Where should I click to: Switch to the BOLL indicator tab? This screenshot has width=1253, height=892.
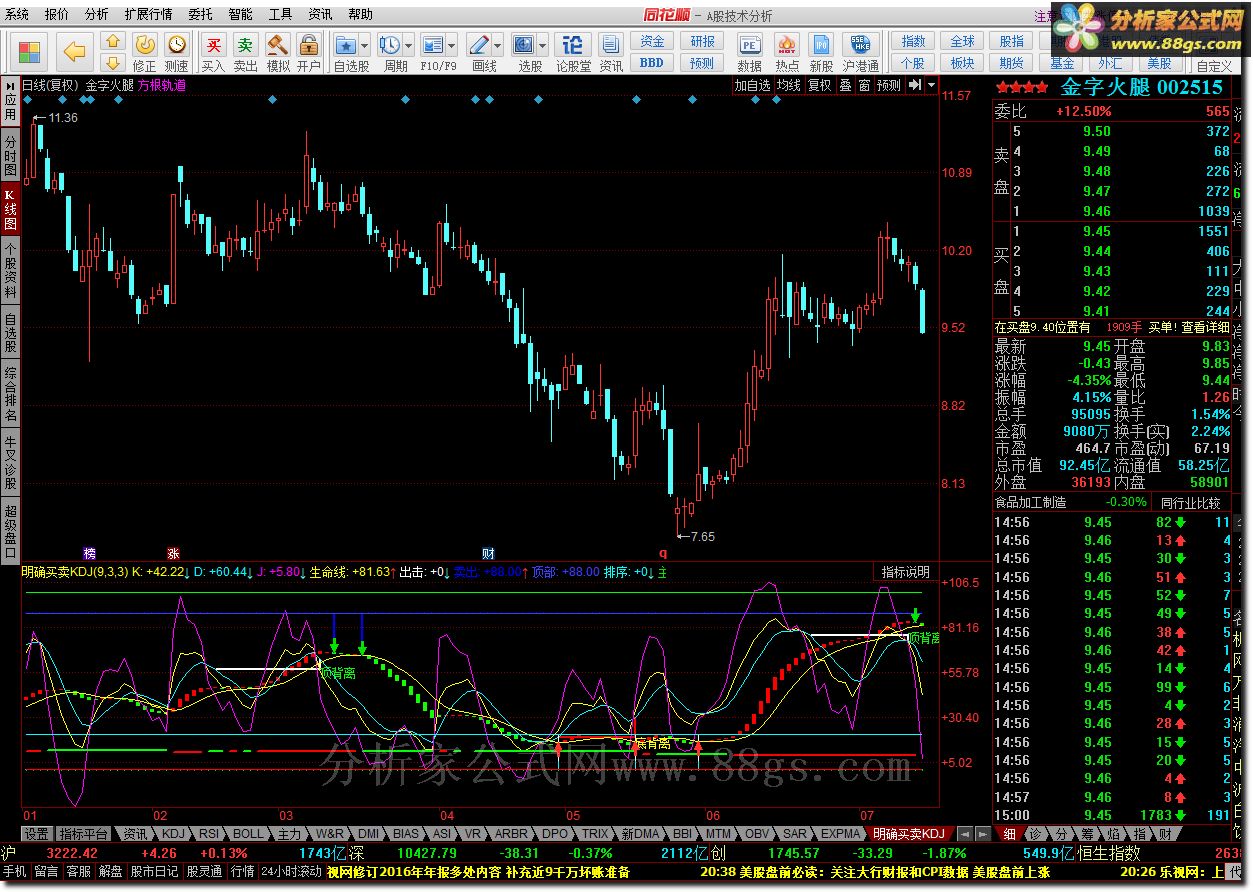coord(248,833)
